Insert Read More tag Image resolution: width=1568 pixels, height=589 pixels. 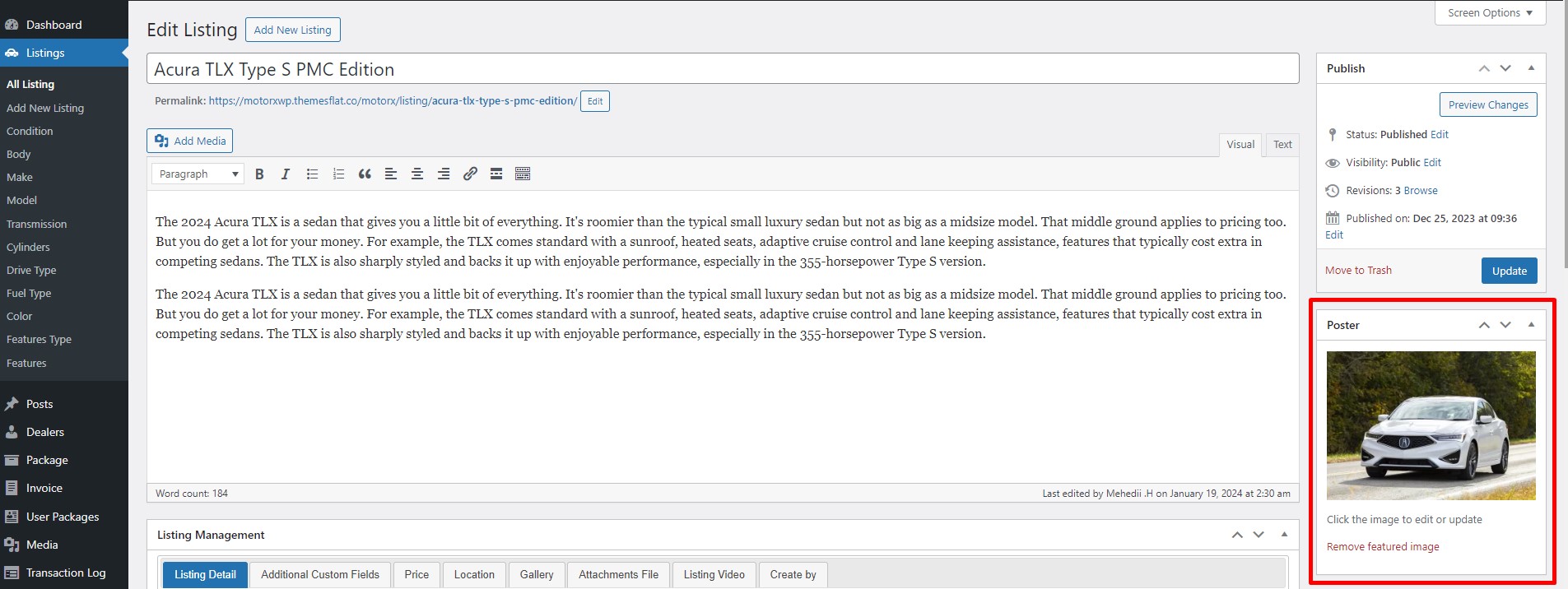pyautogui.click(x=496, y=174)
